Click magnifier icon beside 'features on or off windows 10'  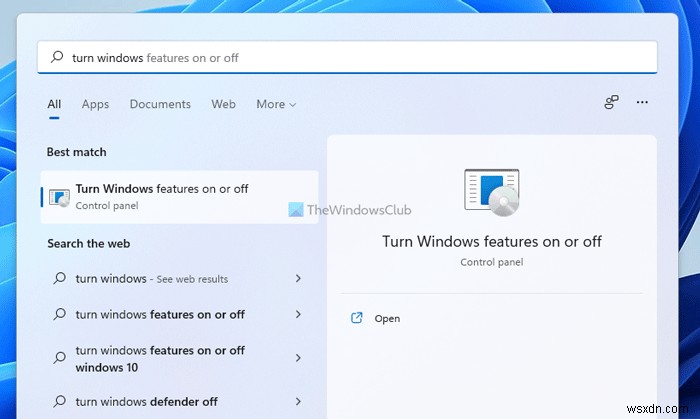(59, 358)
